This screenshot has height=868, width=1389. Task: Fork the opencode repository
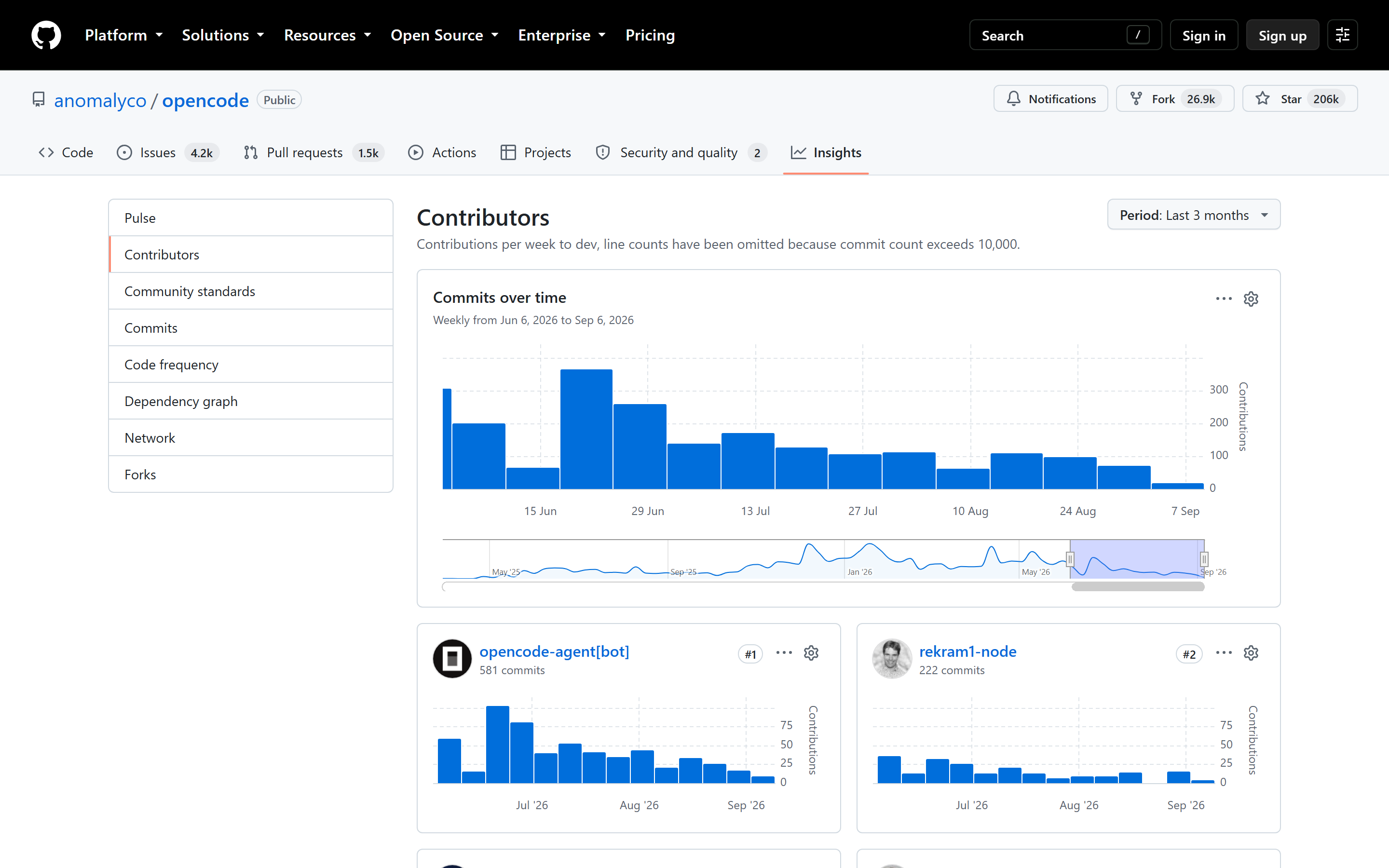(1174, 99)
